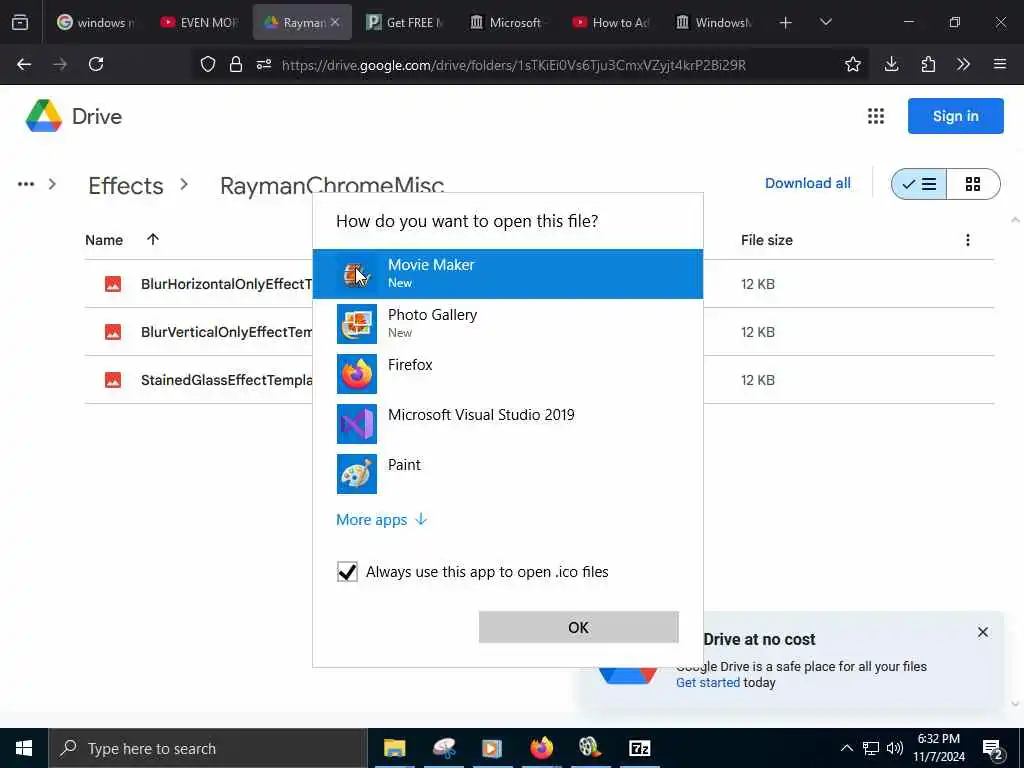Sort by the Name column header
Image resolution: width=1024 pixels, height=768 pixels.
point(104,240)
